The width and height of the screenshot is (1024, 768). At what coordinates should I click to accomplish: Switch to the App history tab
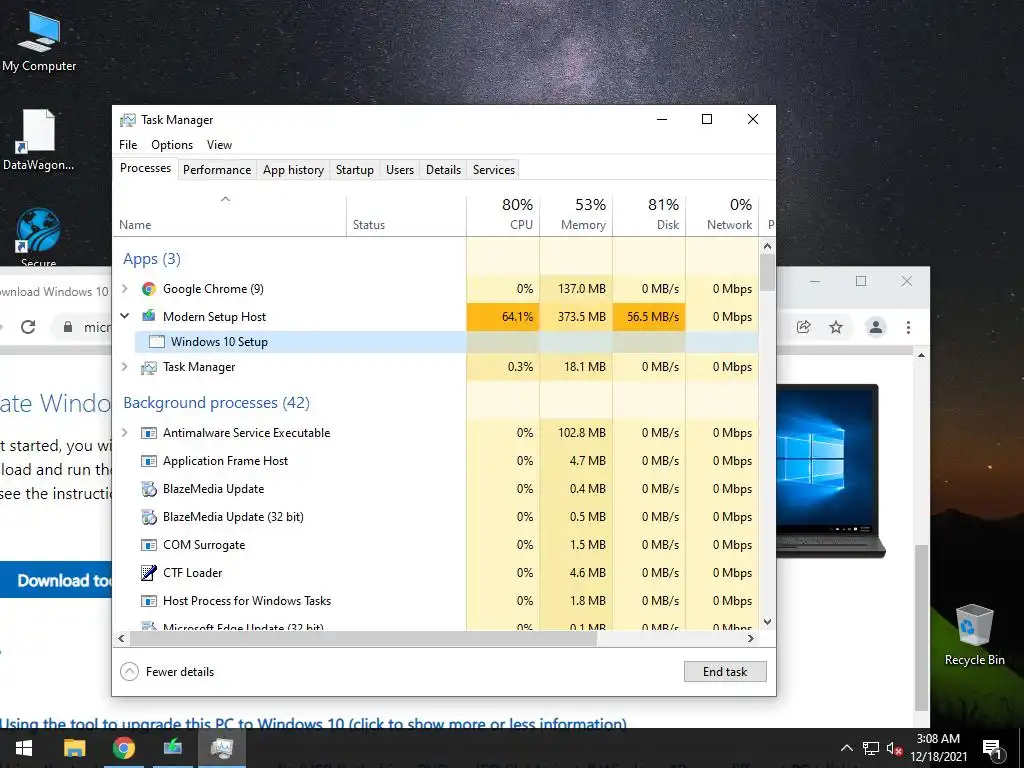(x=293, y=170)
